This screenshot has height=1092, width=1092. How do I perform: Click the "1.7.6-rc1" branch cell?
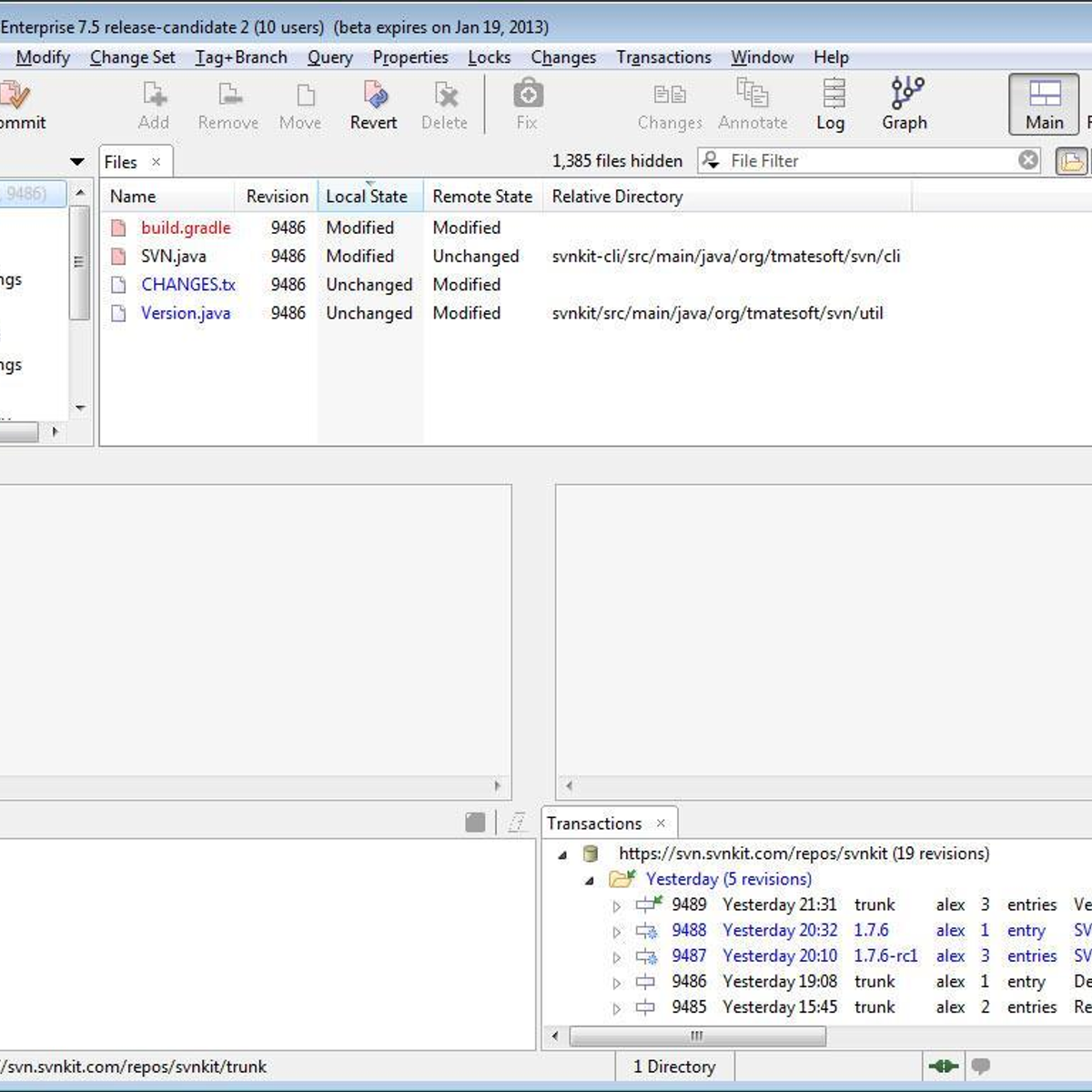[885, 956]
